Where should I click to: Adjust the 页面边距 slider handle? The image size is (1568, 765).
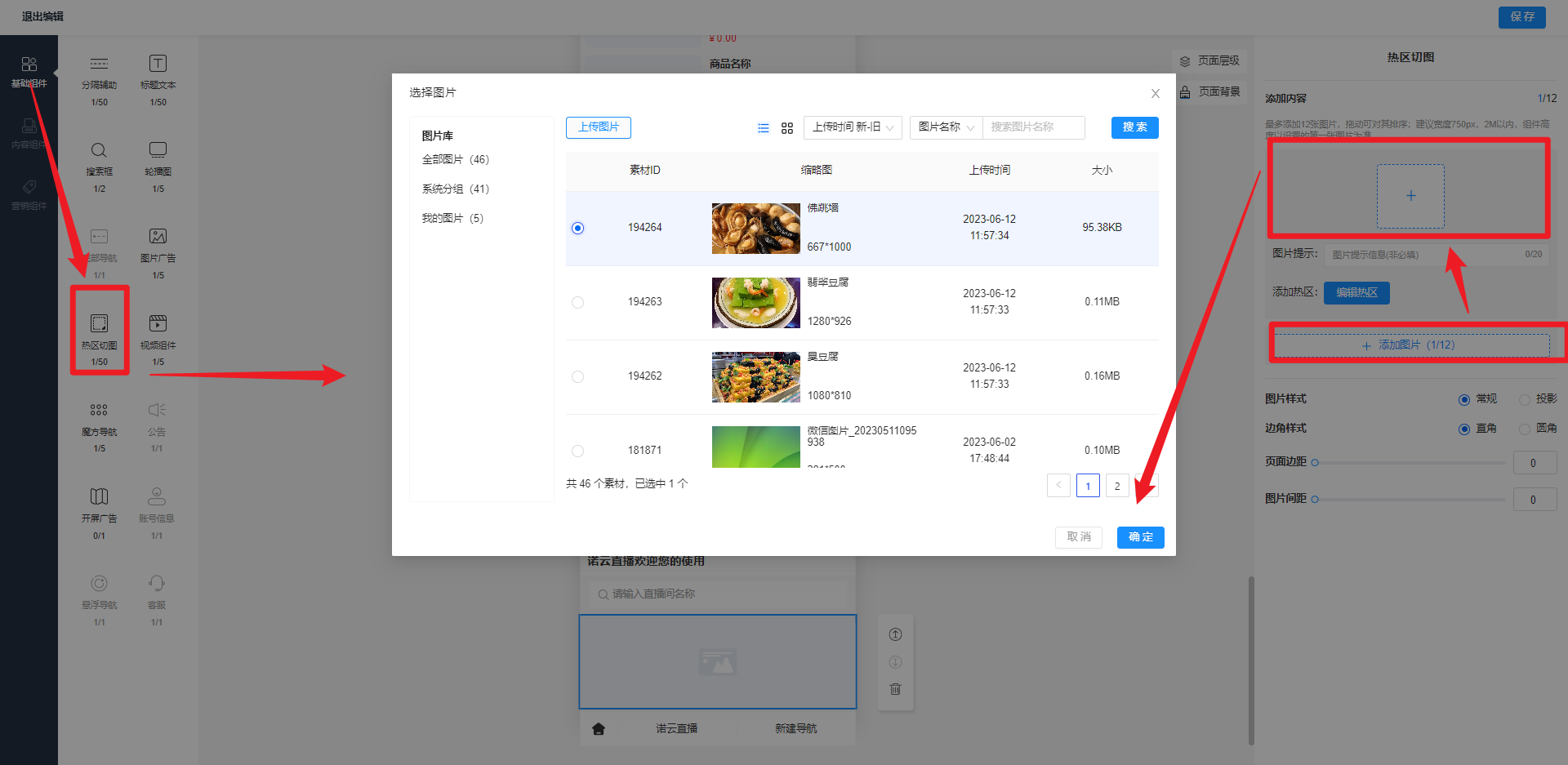pos(1315,463)
